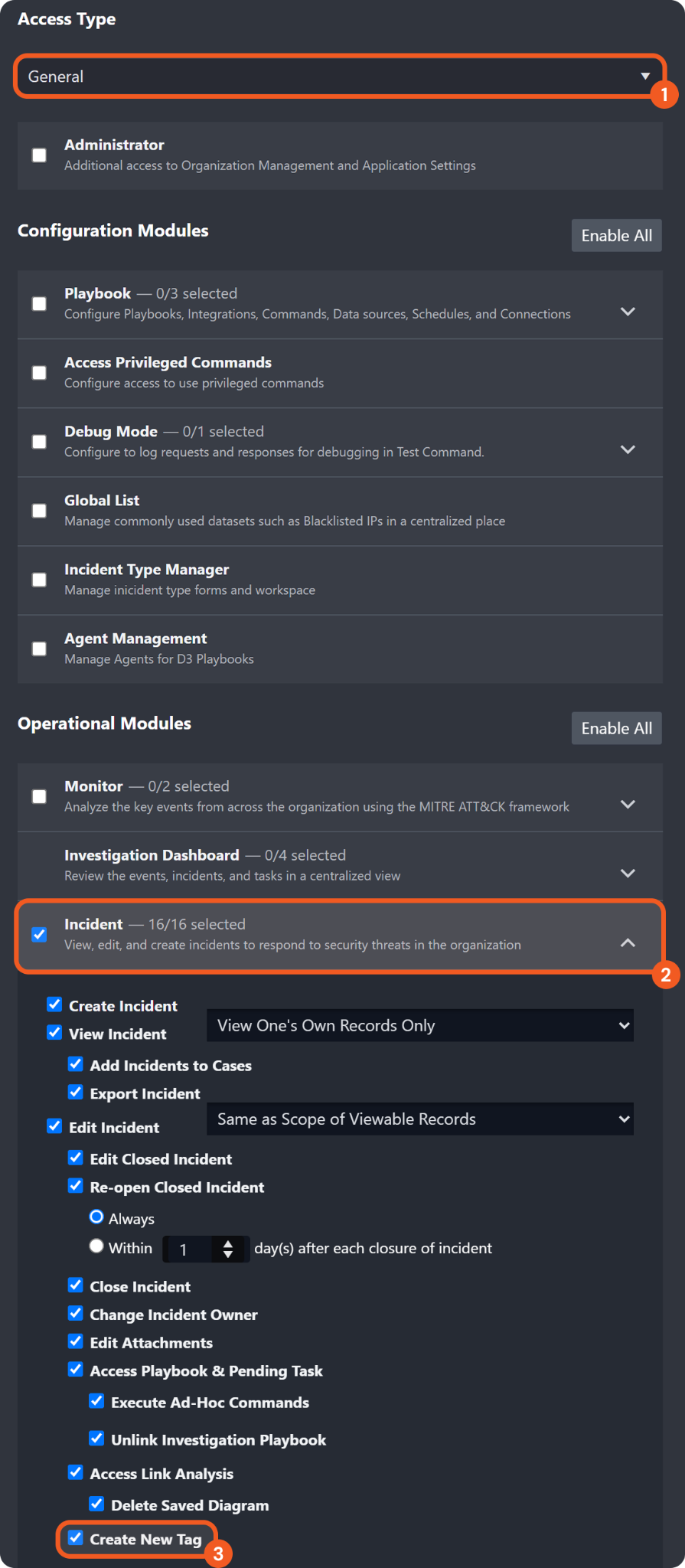
Task: Uncheck Export Incident permission
Action: coord(76,1092)
